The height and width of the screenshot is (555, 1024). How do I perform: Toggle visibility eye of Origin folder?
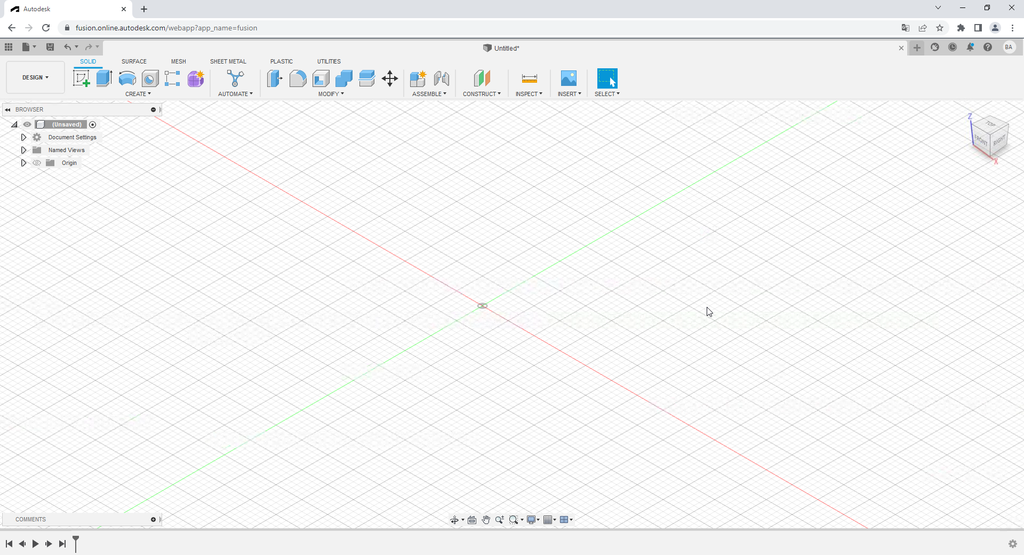(36, 163)
